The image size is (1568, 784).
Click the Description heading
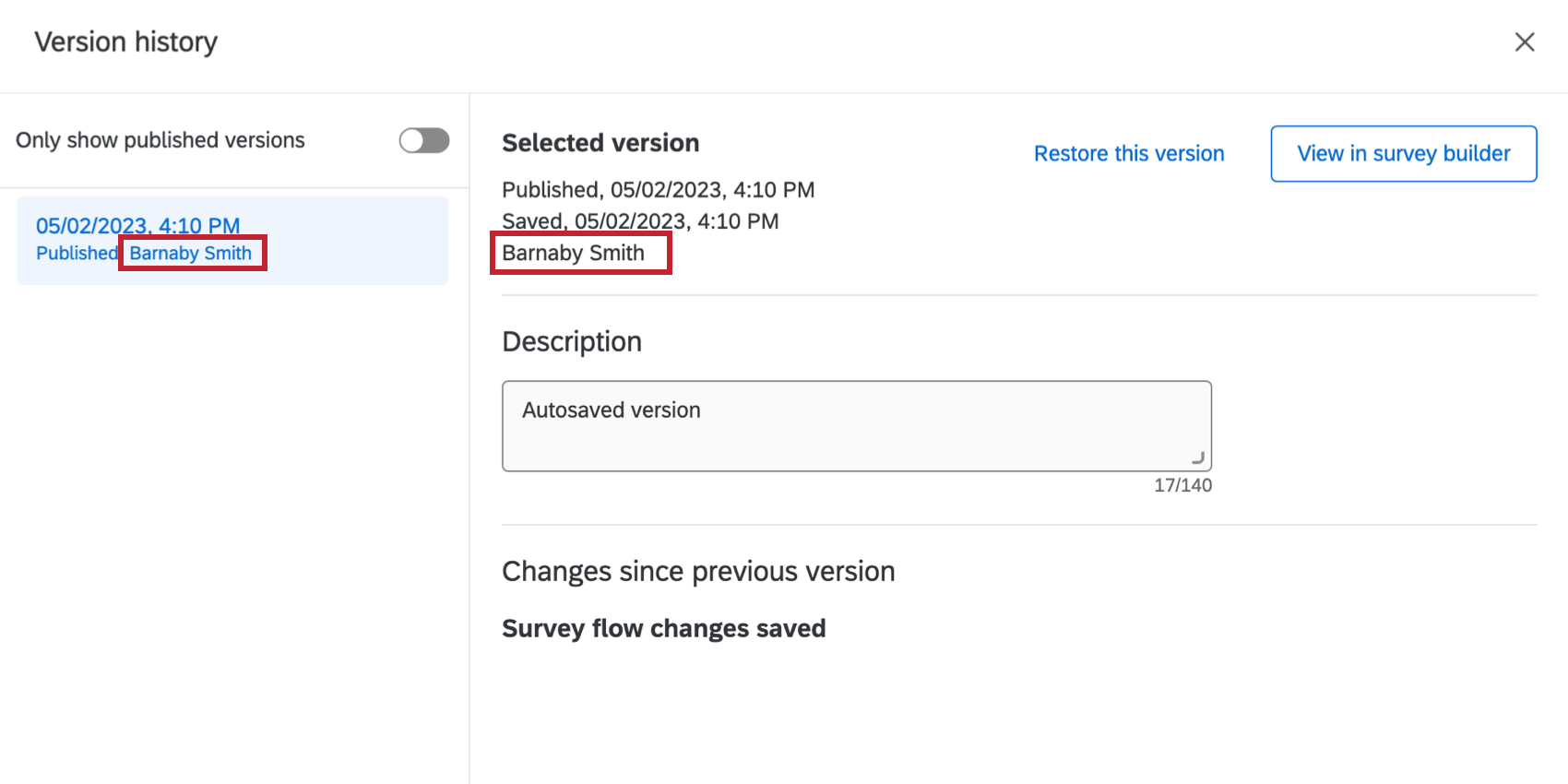572,342
